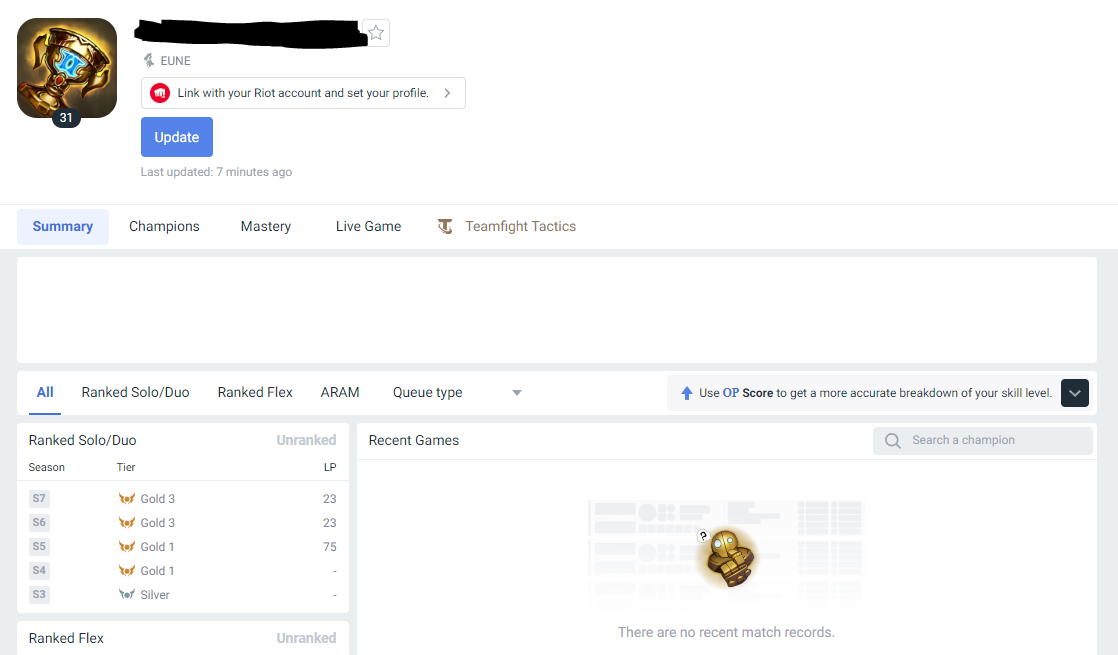The height and width of the screenshot is (655, 1118).
Task: Click the S5 season badge
Action: tap(39, 547)
